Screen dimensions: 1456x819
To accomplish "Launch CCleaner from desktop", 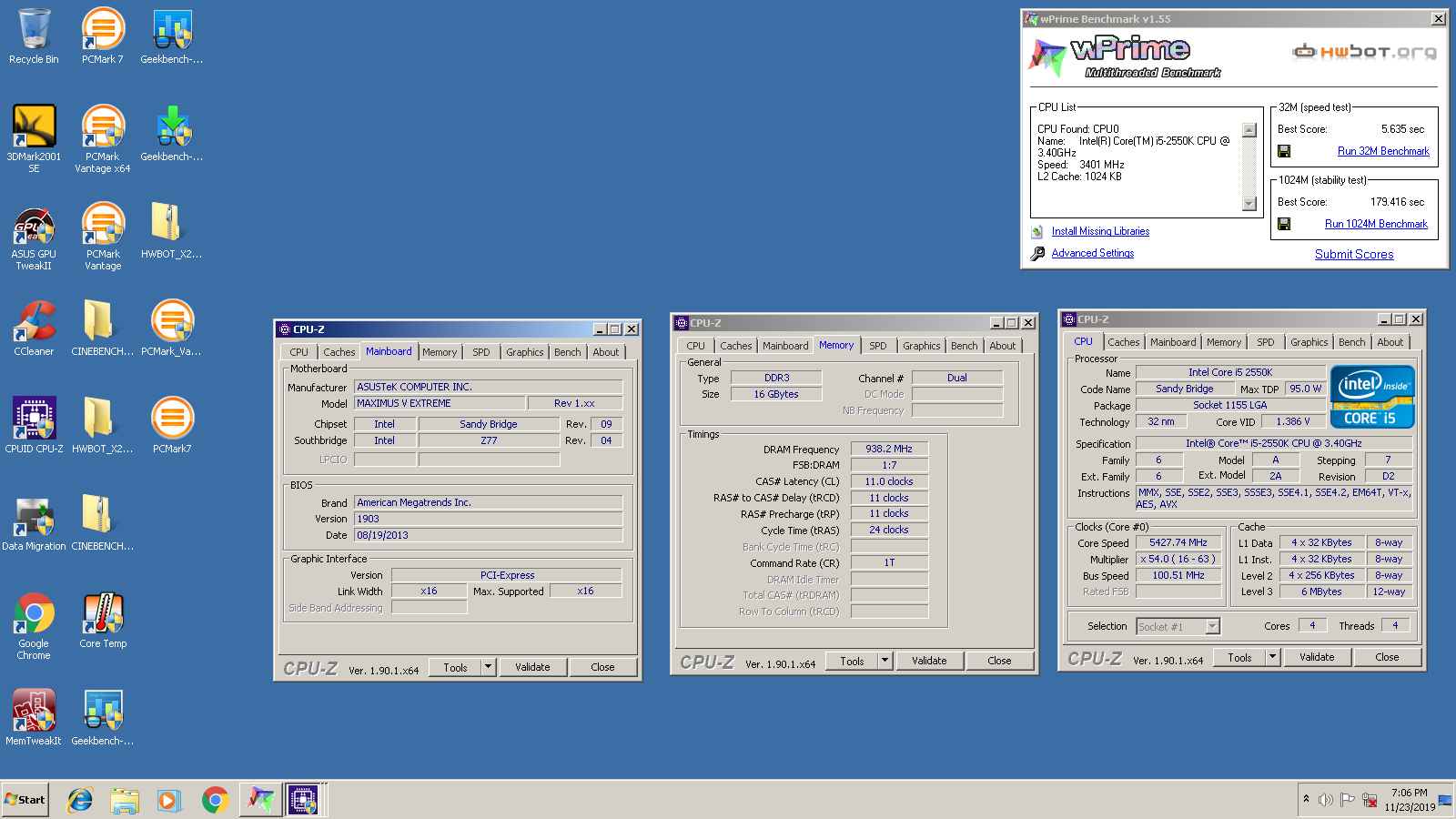I will 34,328.
